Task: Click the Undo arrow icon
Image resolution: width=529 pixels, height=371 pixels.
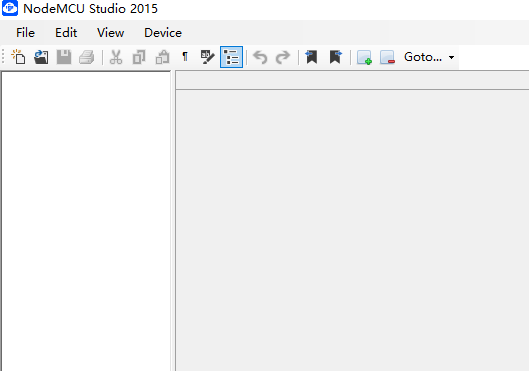Action: tap(260, 57)
